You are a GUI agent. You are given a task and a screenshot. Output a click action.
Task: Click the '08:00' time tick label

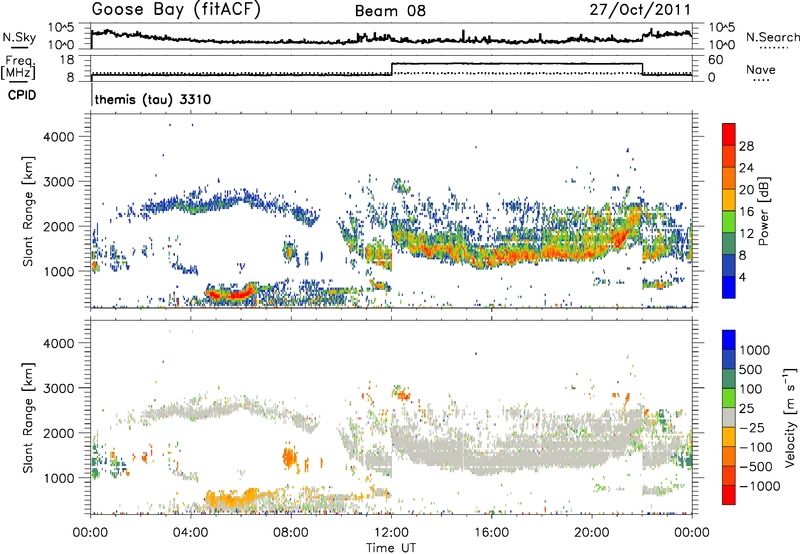291,533
